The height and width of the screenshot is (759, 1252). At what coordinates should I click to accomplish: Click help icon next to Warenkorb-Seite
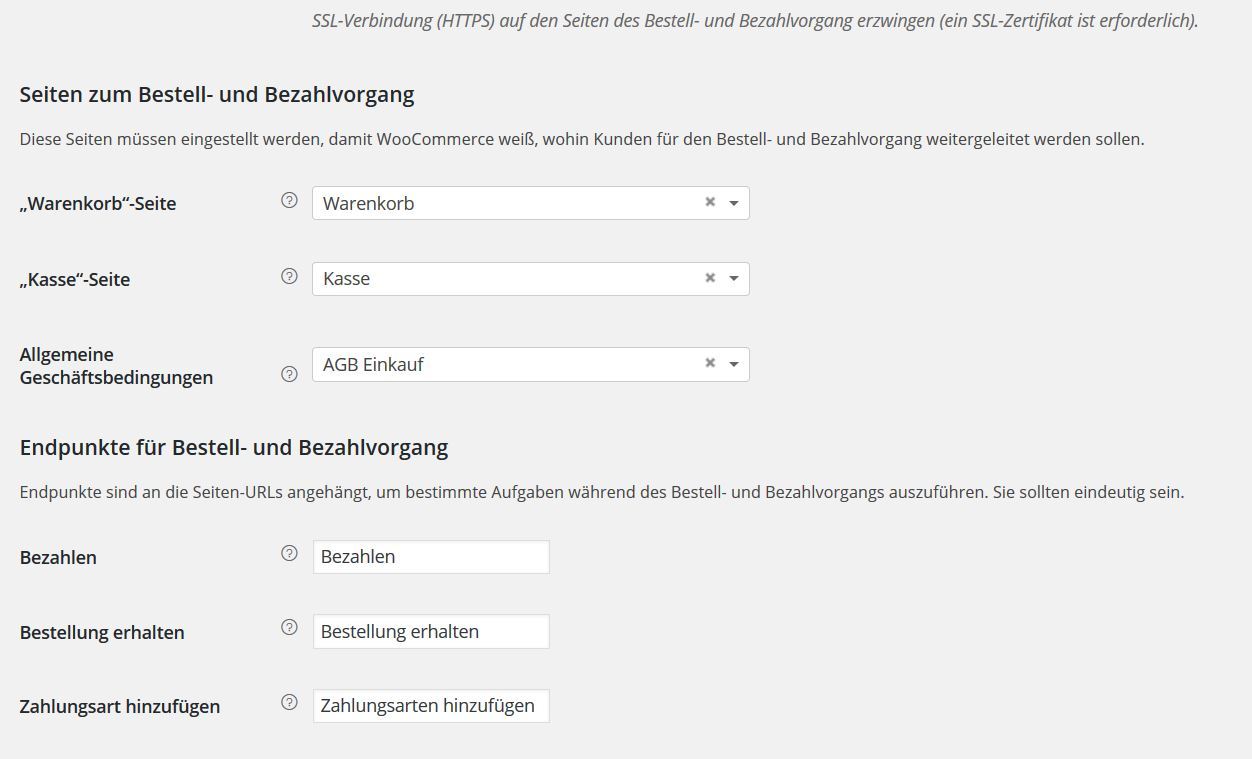(289, 200)
